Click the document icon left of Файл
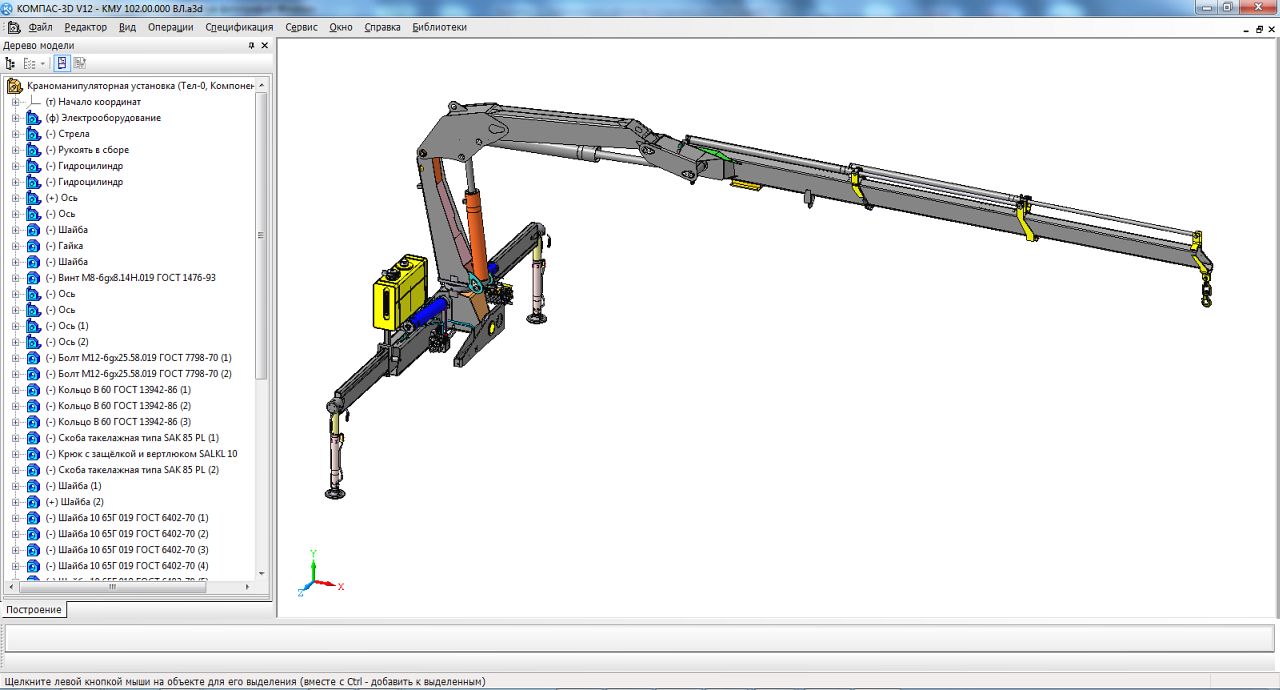Screen dimensions: 1280x690 click(13, 27)
